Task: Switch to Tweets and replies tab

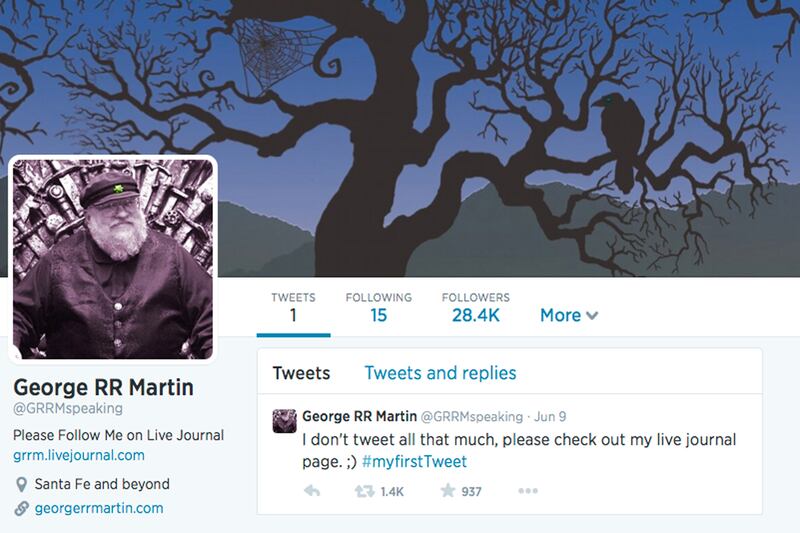Action: 440,373
